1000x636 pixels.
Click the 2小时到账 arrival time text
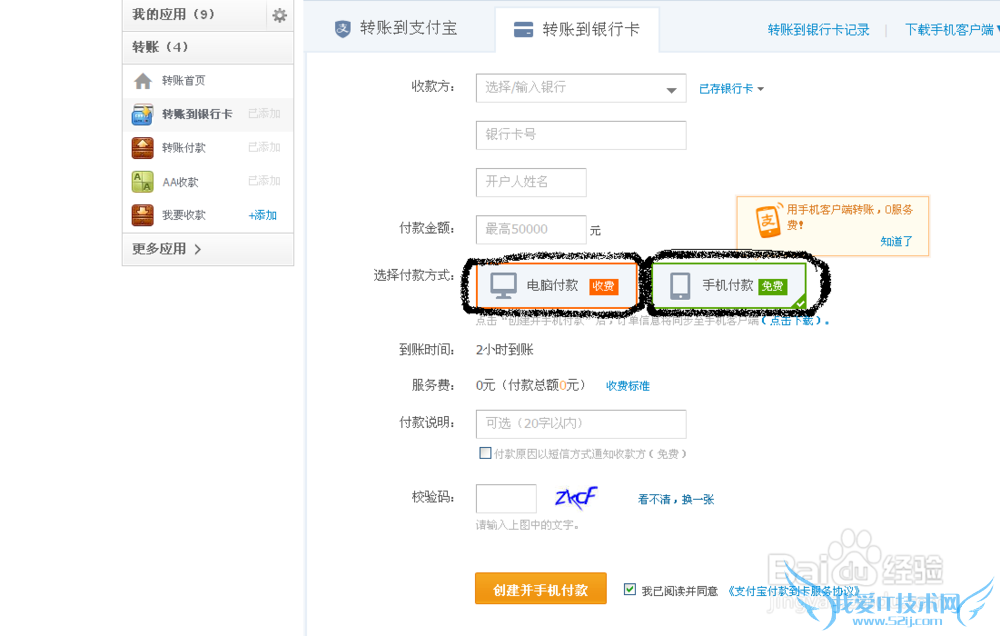pyautogui.click(x=504, y=350)
